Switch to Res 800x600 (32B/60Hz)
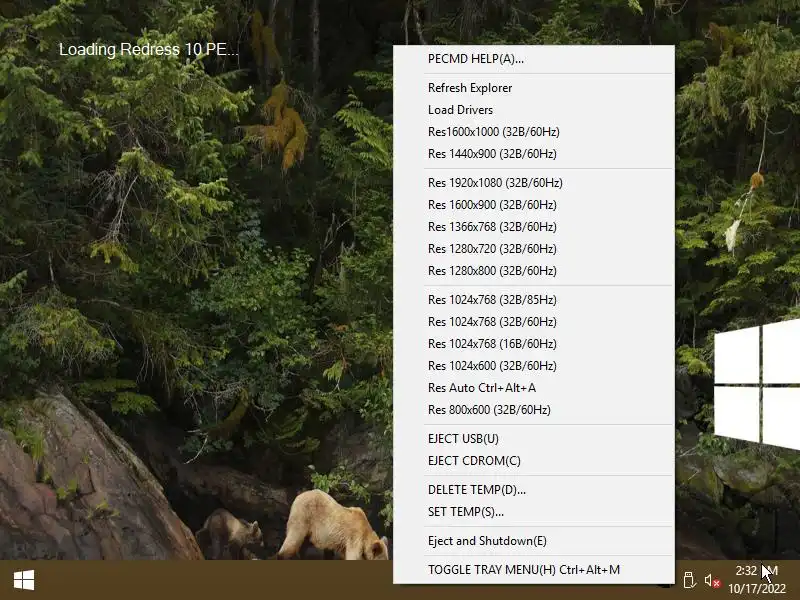Image resolution: width=800 pixels, height=600 pixels. point(534,409)
